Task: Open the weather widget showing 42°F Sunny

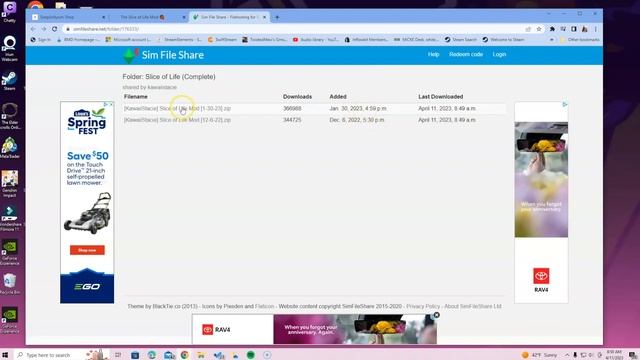Action: (539, 355)
